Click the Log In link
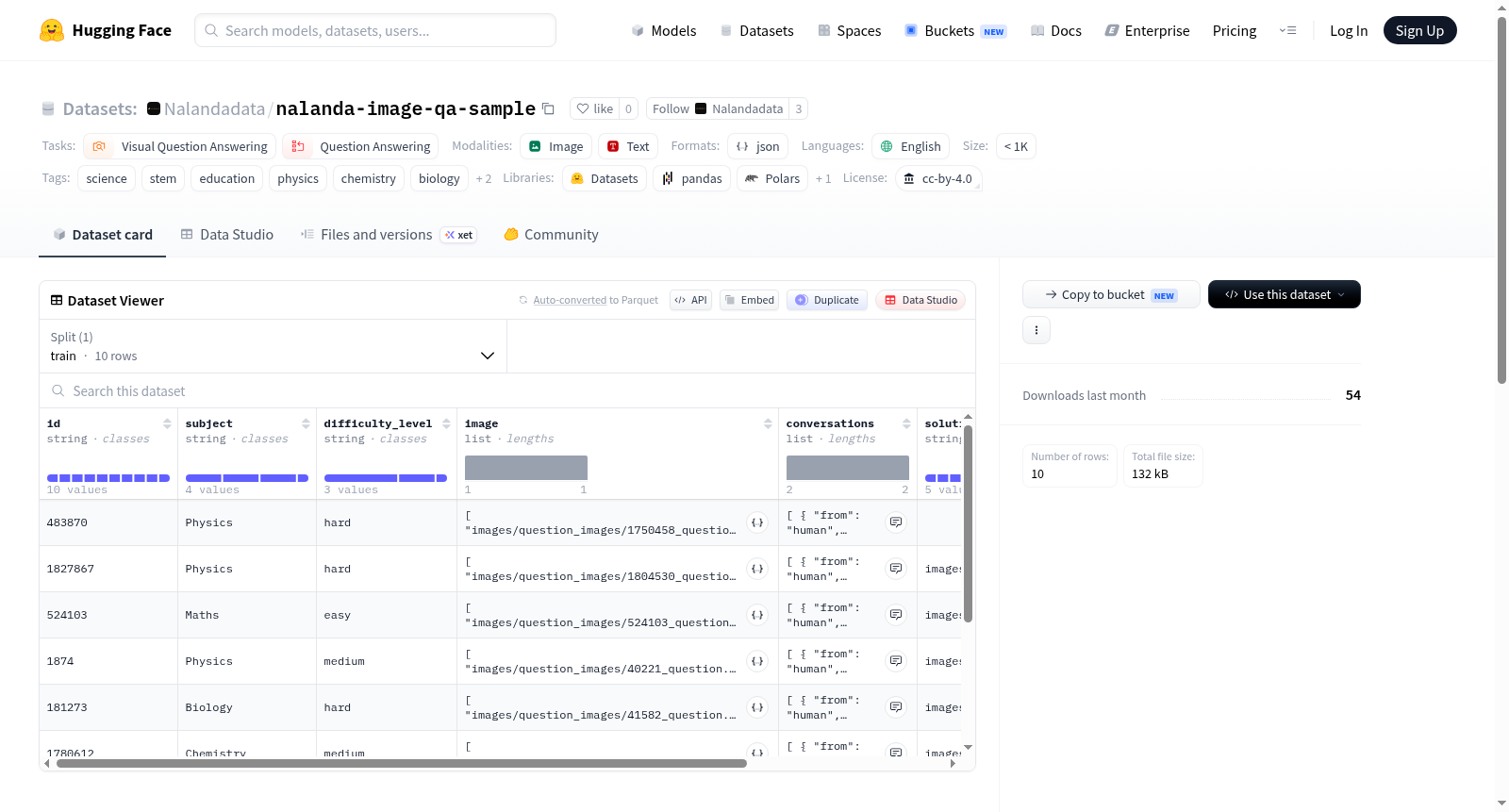Viewport: 1509px width, 812px height. (x=1349, y=31)
